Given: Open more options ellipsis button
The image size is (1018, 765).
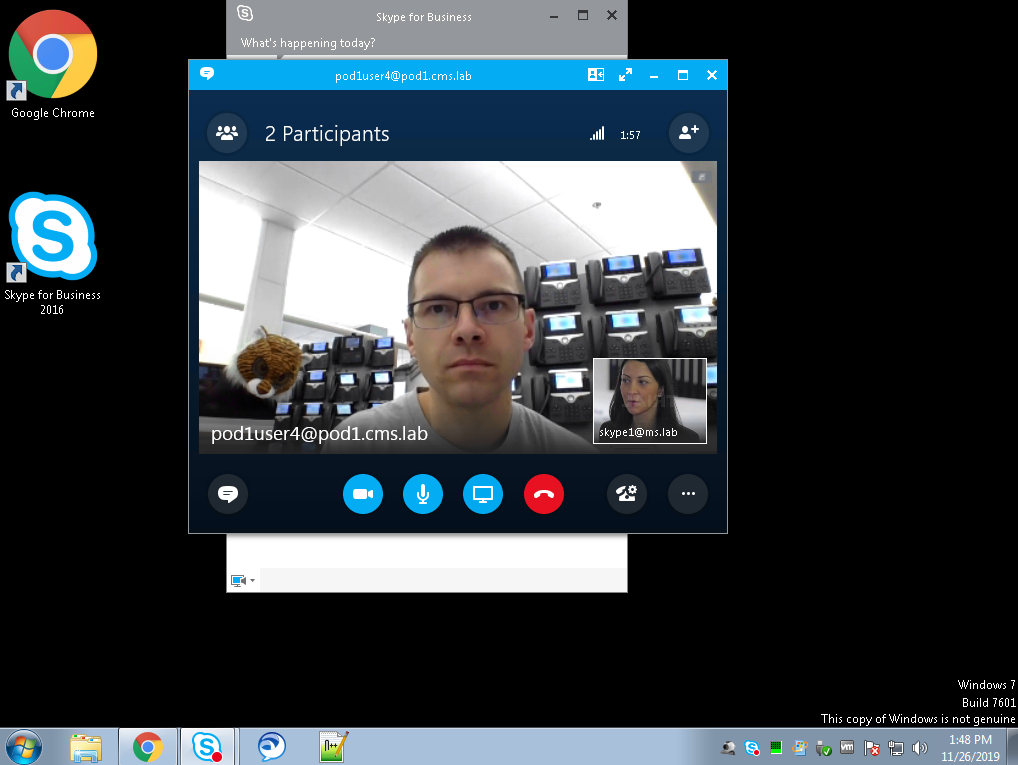Looking at the screenshot, I should (x=688, y=494).
